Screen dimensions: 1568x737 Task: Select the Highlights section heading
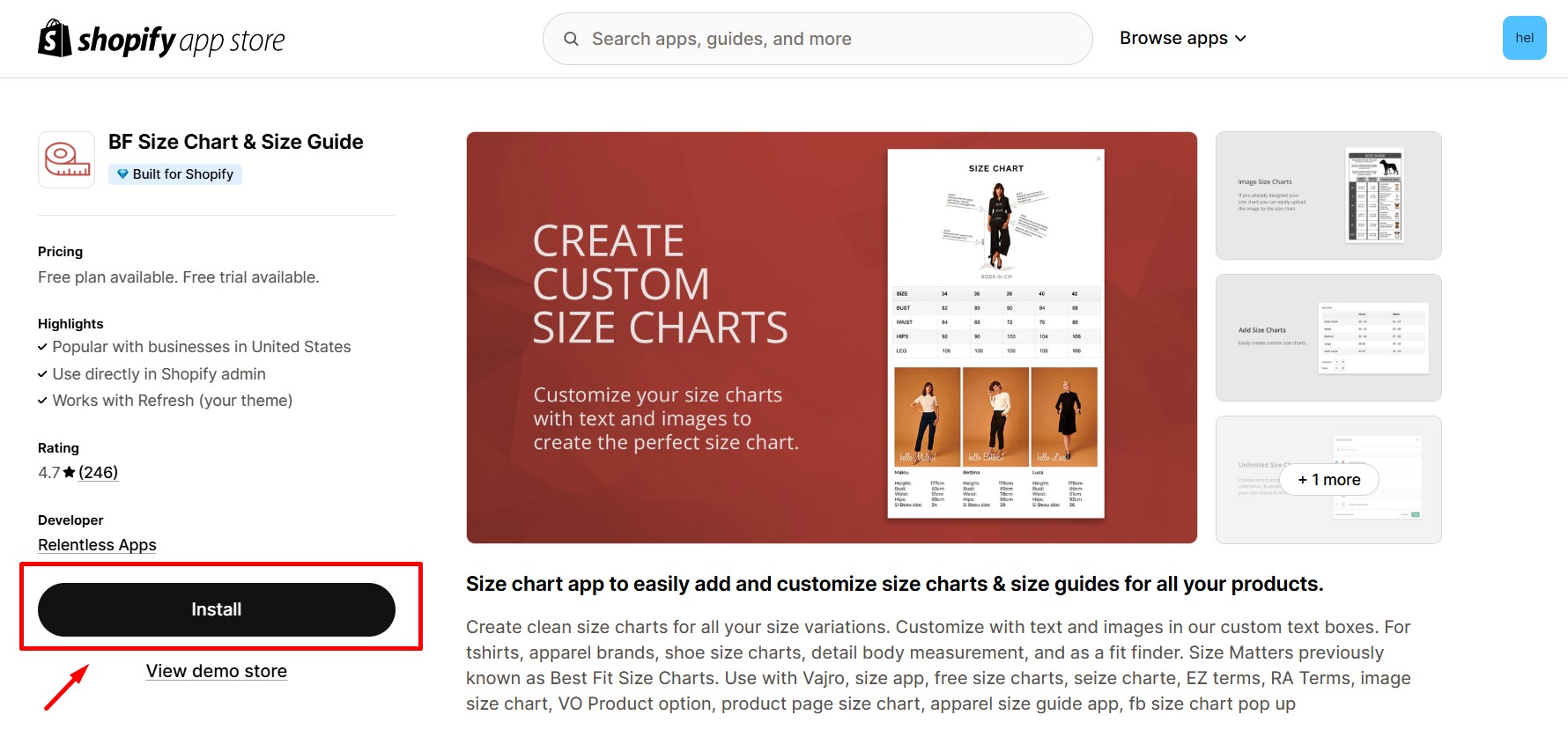click(70, 323)
